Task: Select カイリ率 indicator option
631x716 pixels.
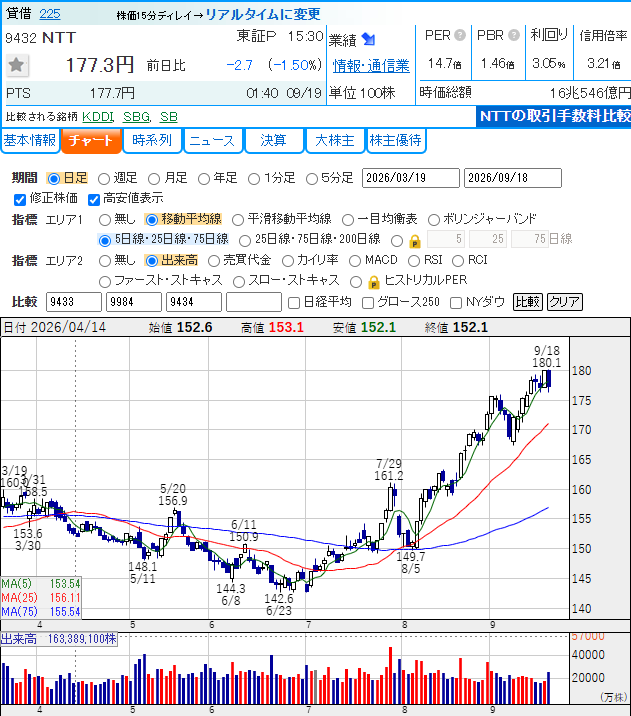Action: (288, 261)
